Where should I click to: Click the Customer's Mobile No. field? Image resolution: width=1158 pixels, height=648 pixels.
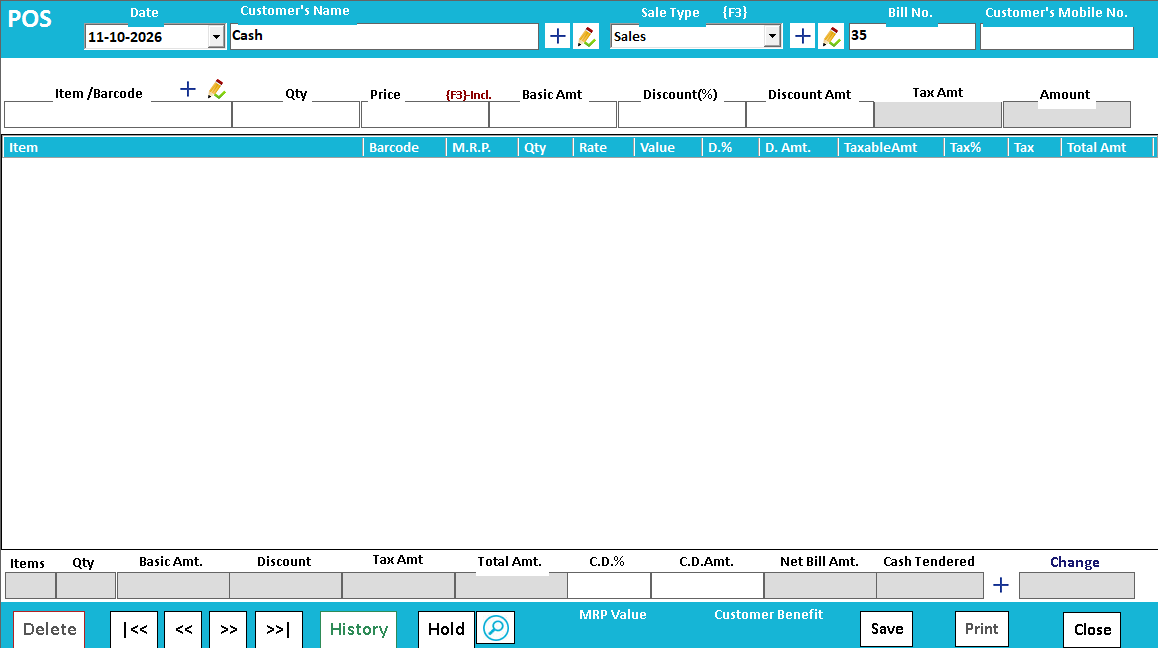click(x=1057, y=38)
